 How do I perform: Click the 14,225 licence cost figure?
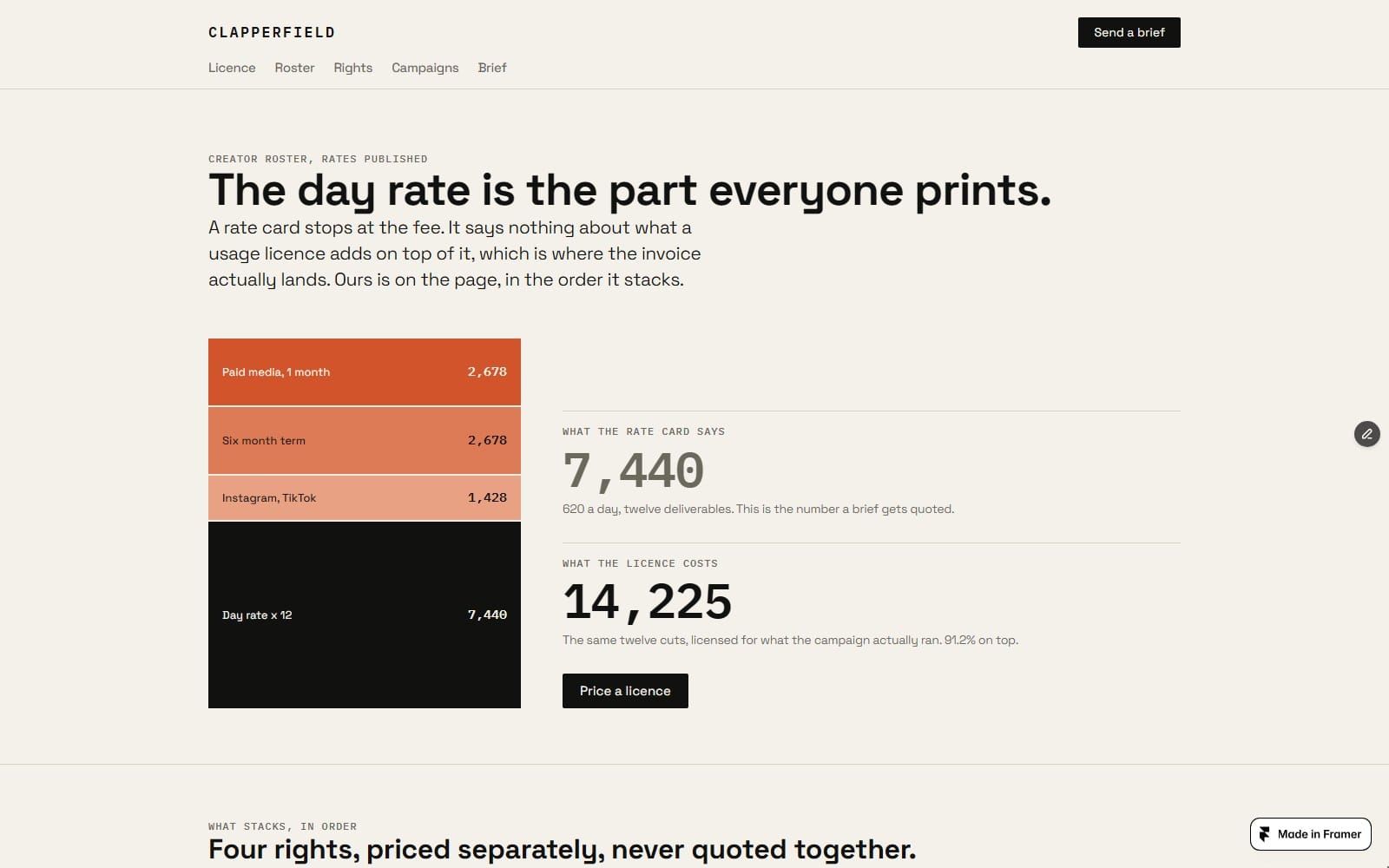647,602
